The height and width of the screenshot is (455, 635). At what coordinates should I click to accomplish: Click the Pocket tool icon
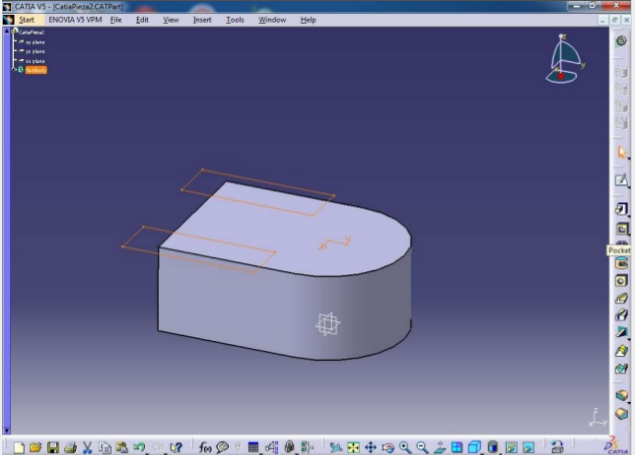(x=622, y=229)
